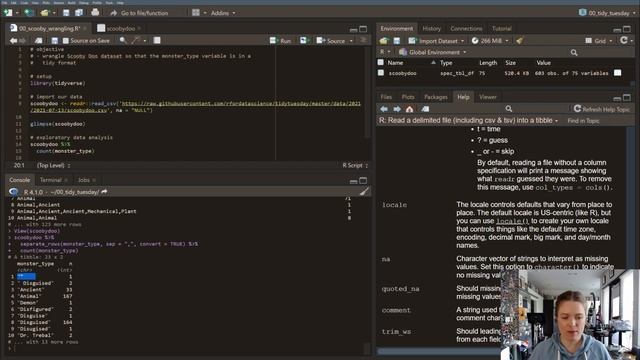This screenshot has height=360, width=640.
Task: Click Go to file/function field
Action: (144, 13)
